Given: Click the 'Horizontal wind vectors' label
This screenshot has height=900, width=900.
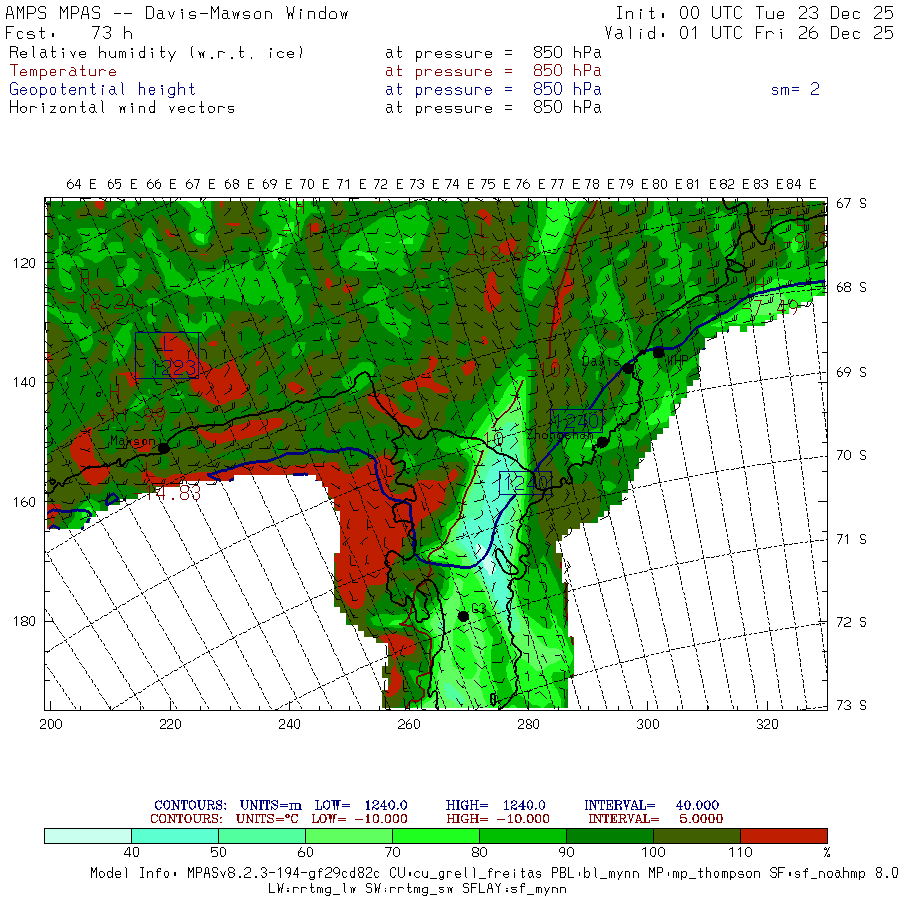Looking at the screenshot, I should (122, 108).
